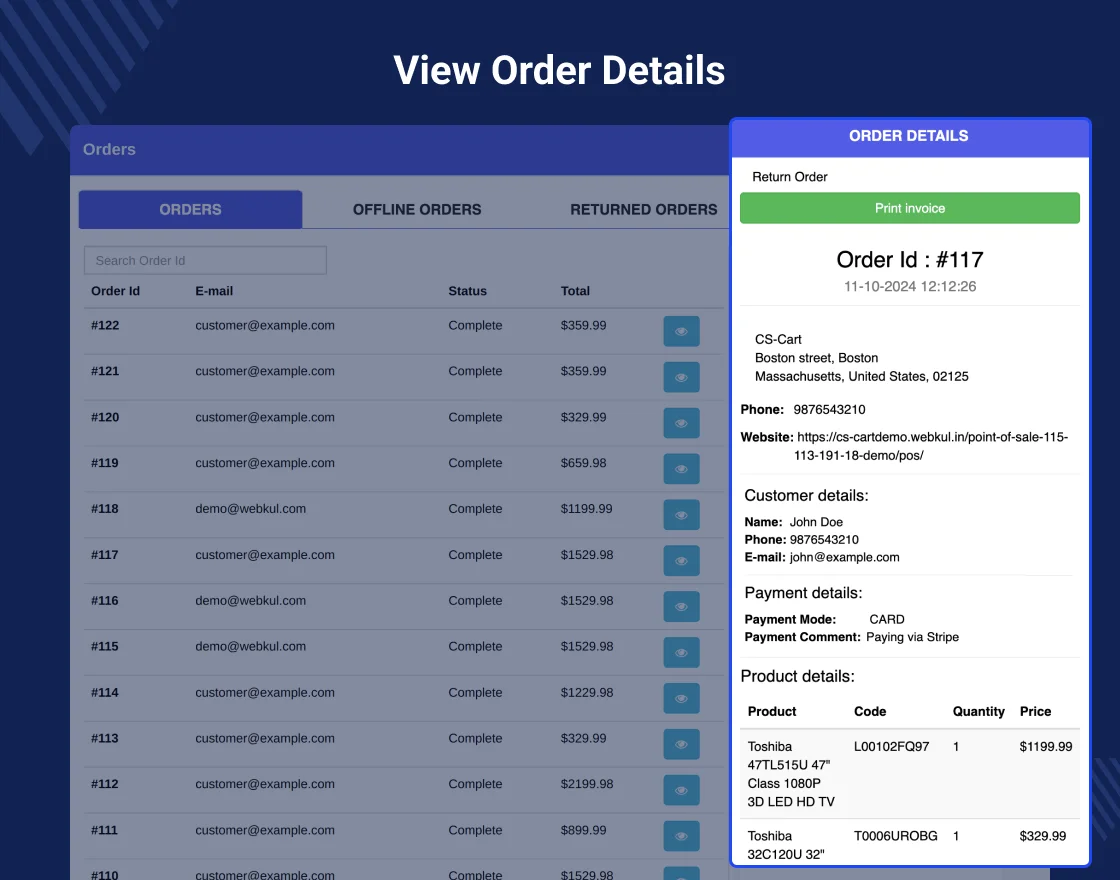Open eye icon for order #120
The width and height of the screenshot is (1120, 880).
(681, 423)
